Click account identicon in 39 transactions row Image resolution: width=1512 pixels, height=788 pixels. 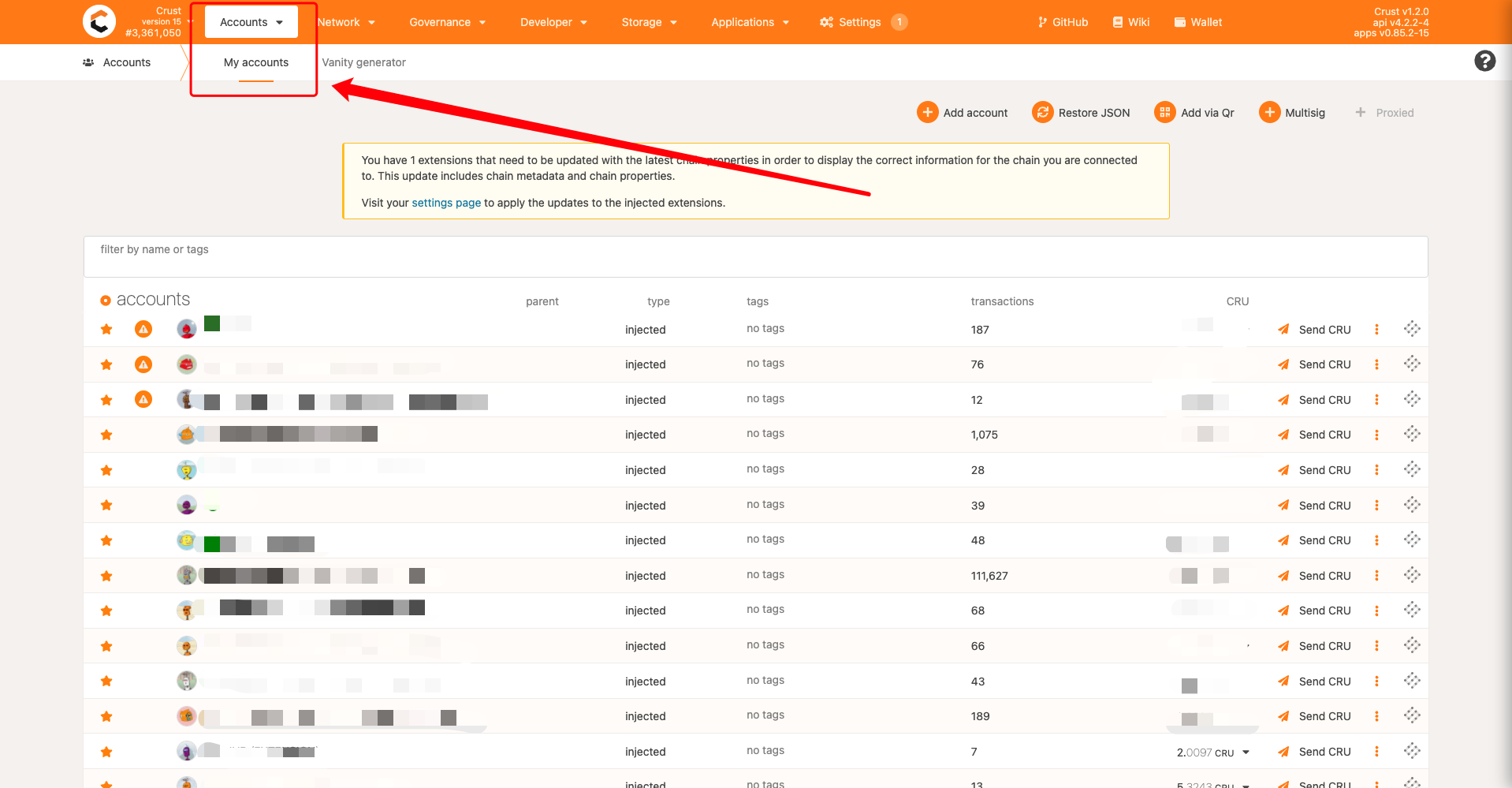point(187,505)
